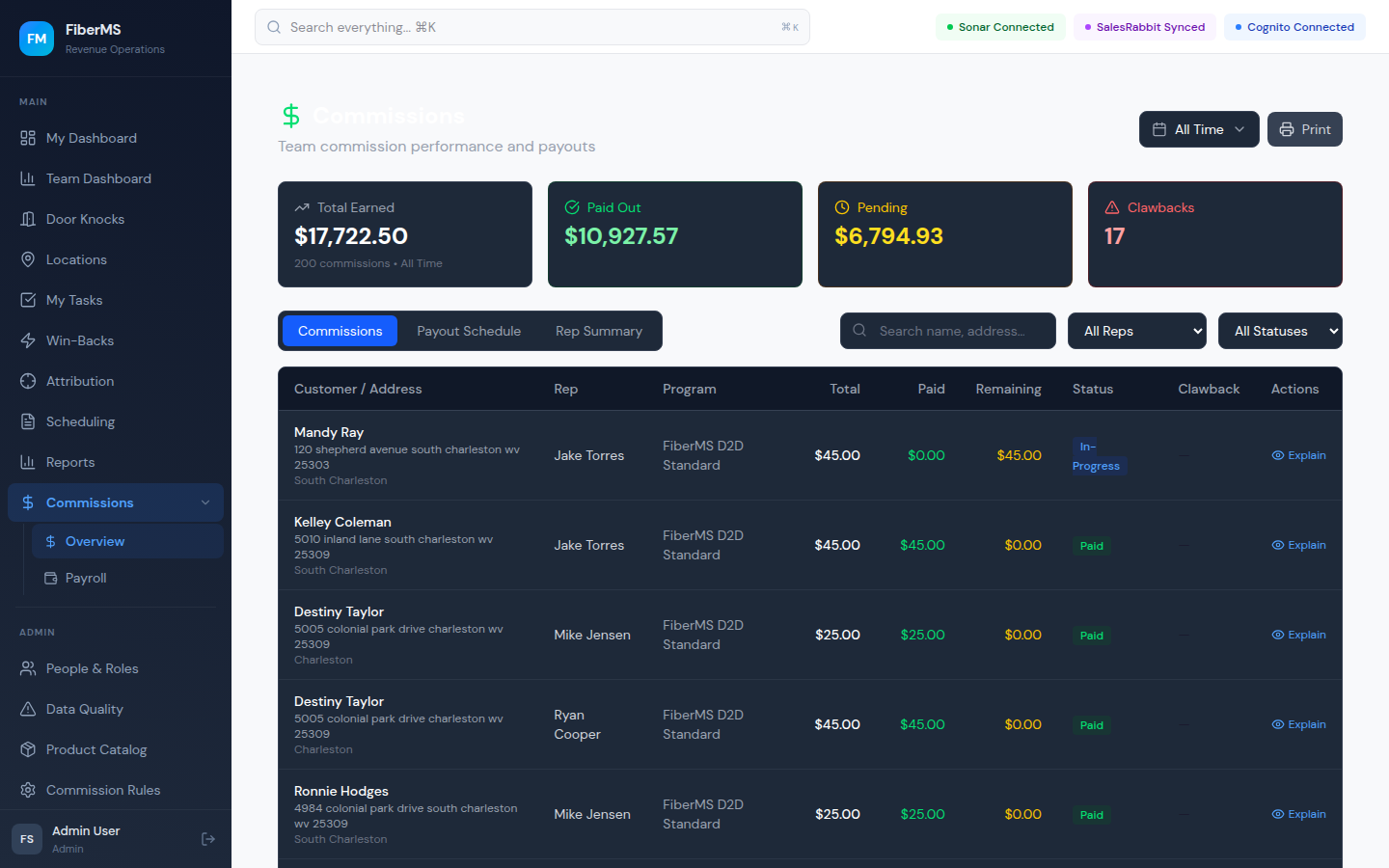Open the All Time date range dropdown
Viewport: 1389px width, 868px height.
1198,129
